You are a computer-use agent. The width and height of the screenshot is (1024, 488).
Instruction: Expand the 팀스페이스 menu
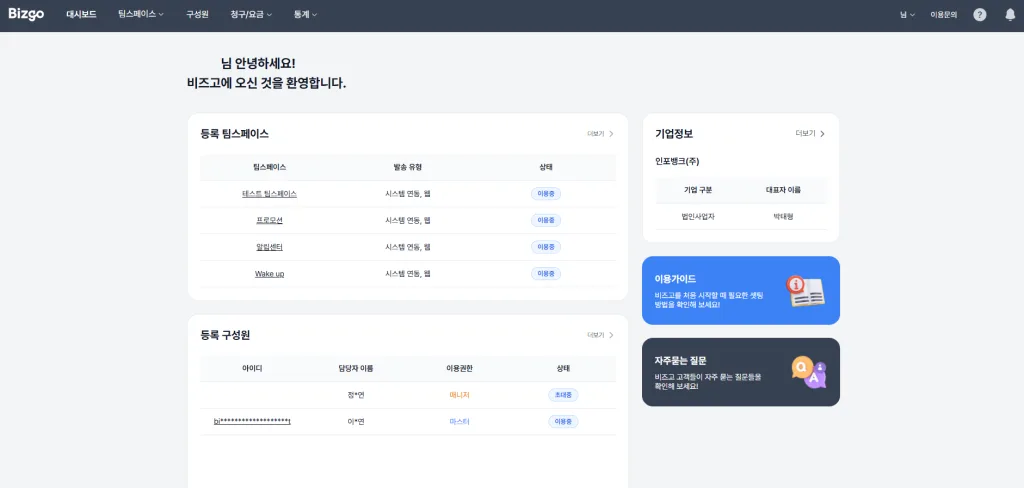[140, 14]
